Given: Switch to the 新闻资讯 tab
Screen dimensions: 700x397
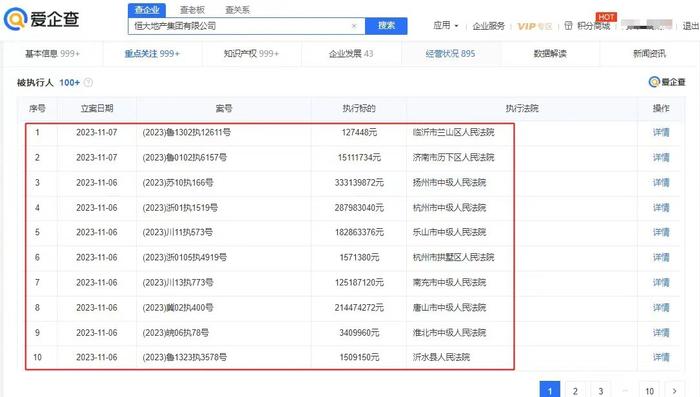Looking at the screenshot, I should click(650, 54).
